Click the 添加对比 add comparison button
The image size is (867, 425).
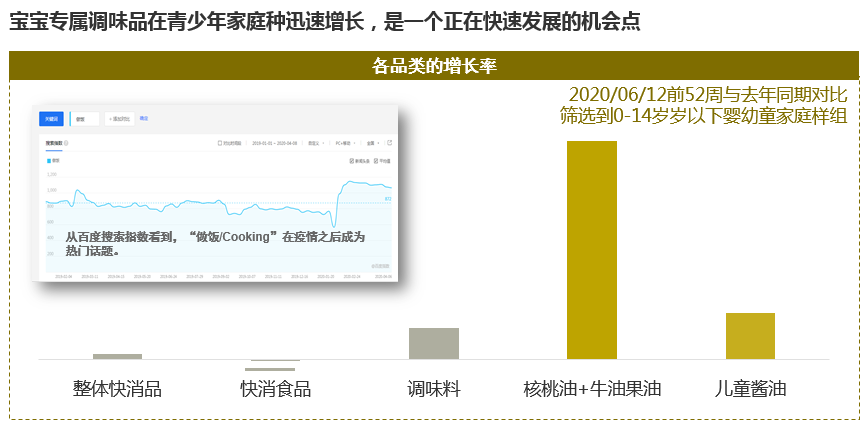pyautogui.click(x=119, y=119)
